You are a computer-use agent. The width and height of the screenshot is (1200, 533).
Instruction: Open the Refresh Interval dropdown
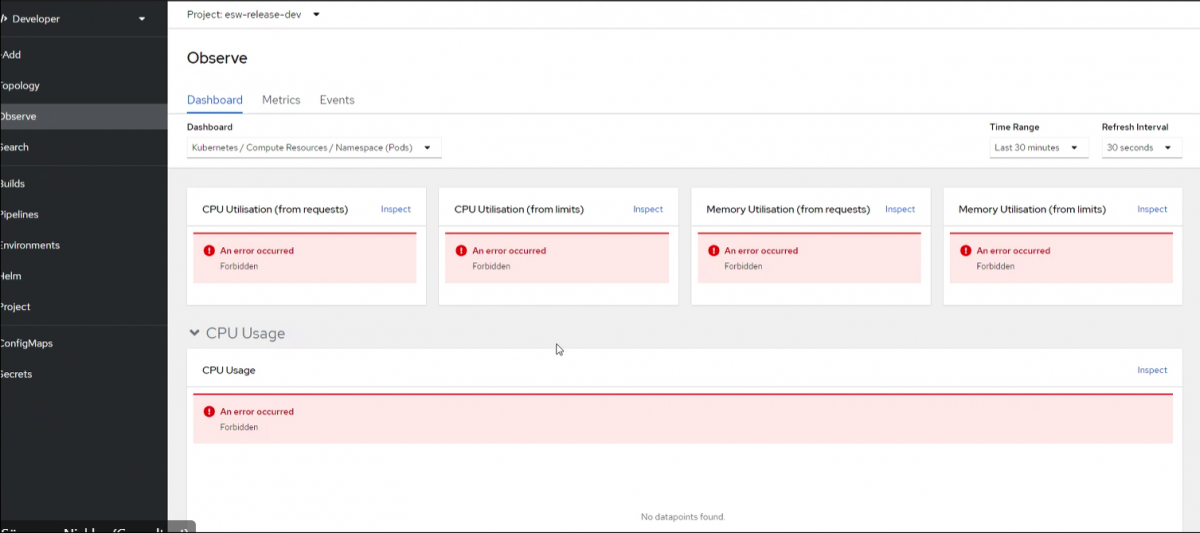click(1141, 148)
